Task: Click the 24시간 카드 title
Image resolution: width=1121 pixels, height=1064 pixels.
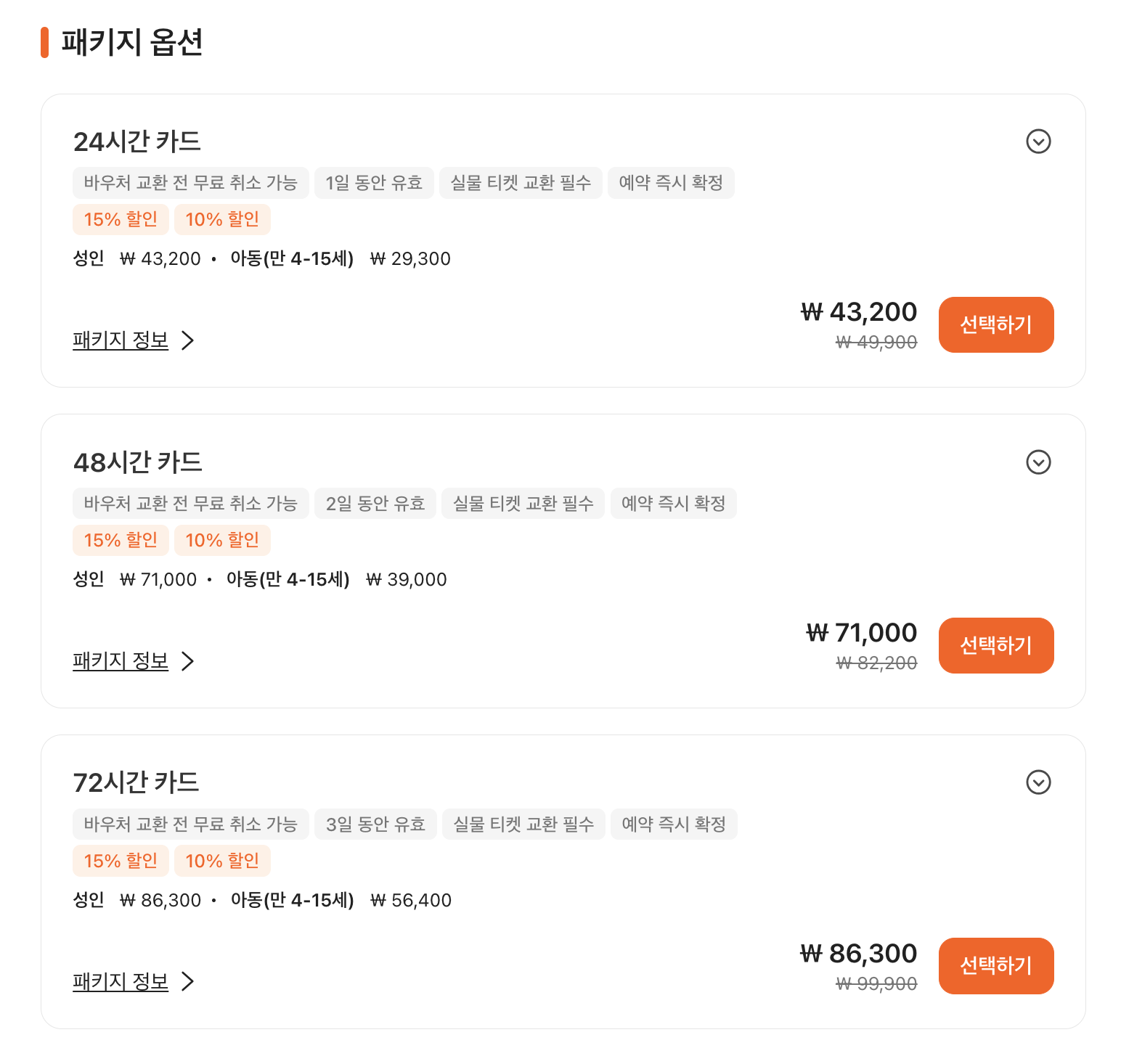Action: coord(137,142)
